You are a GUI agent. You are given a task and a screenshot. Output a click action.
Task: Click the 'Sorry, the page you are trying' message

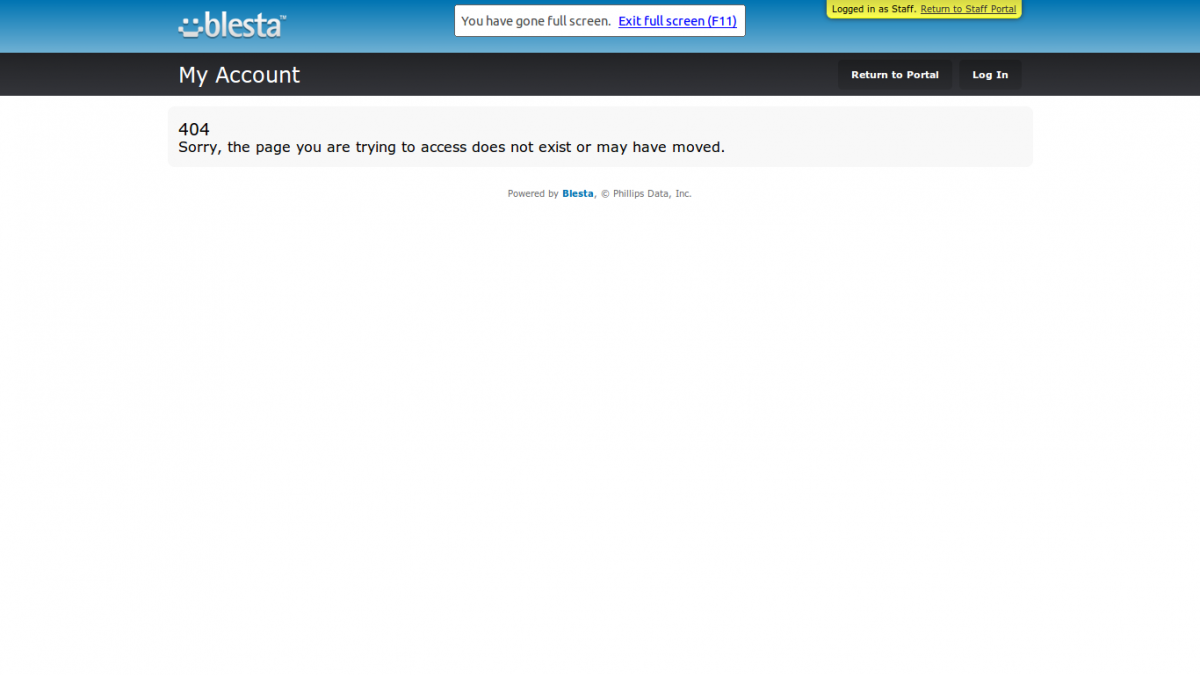pyautogui.click(x=451, y=147)
